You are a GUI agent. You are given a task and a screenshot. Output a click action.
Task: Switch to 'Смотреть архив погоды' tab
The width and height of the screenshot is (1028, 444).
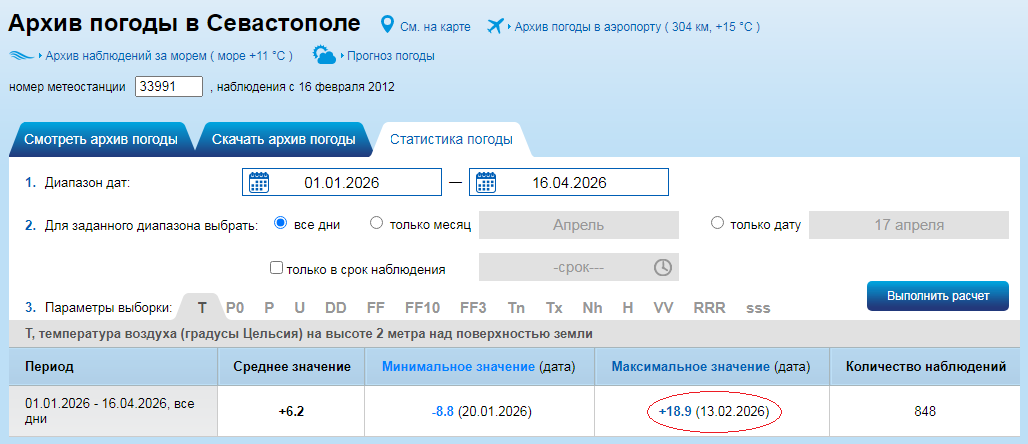click(100, 140)
